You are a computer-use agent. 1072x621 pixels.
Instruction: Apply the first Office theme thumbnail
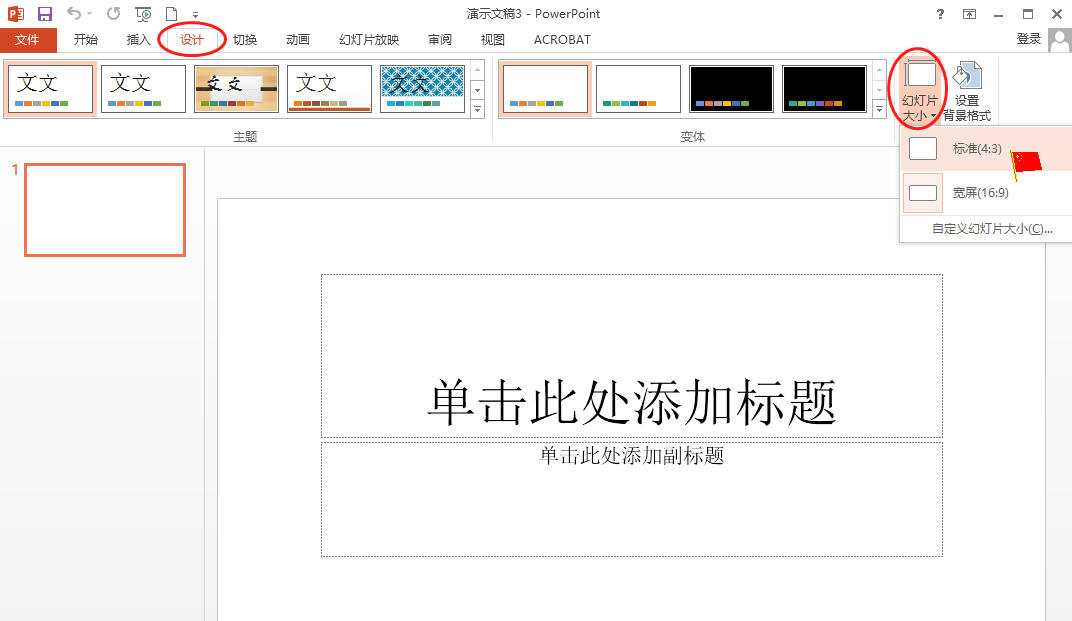(51, 89)
